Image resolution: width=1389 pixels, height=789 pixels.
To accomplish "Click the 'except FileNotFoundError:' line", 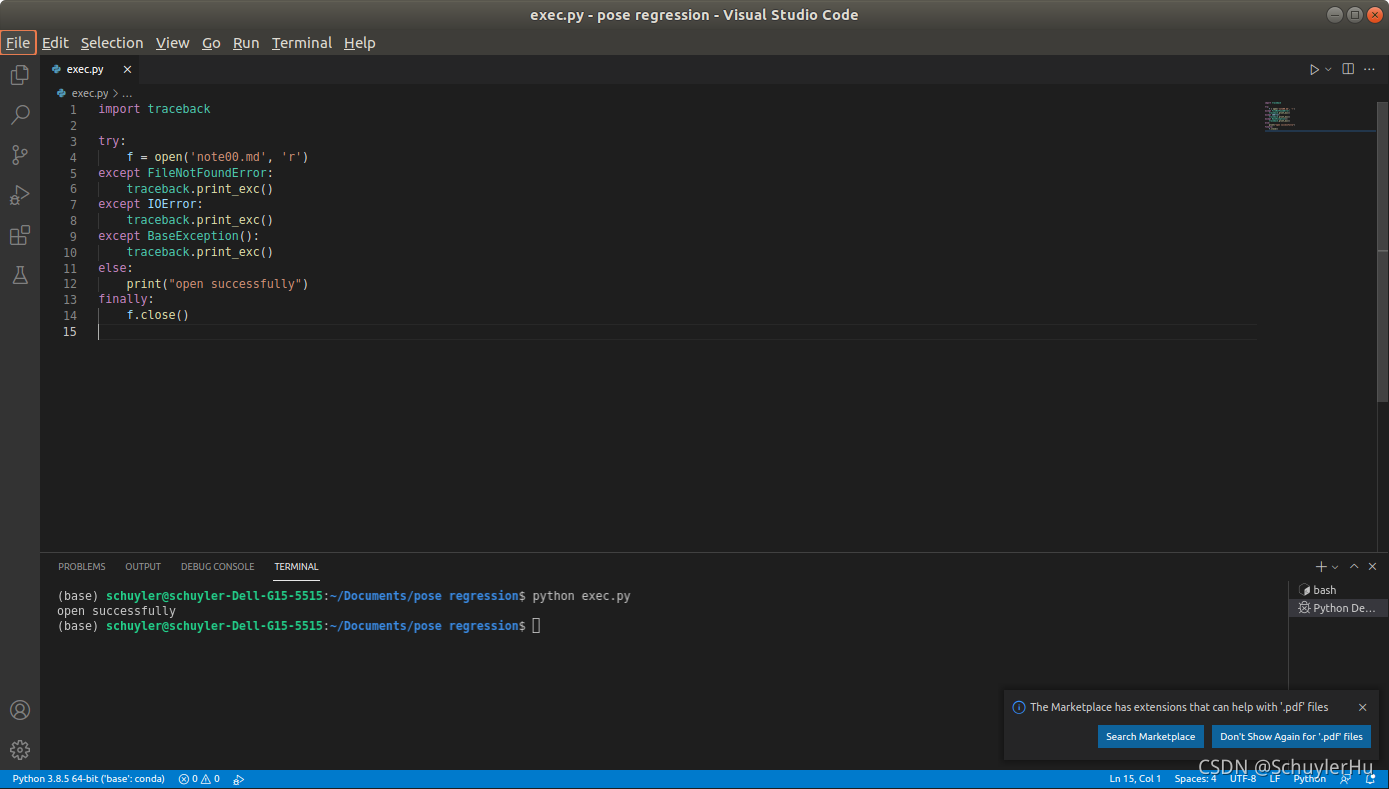I will (x=186, y=173).
